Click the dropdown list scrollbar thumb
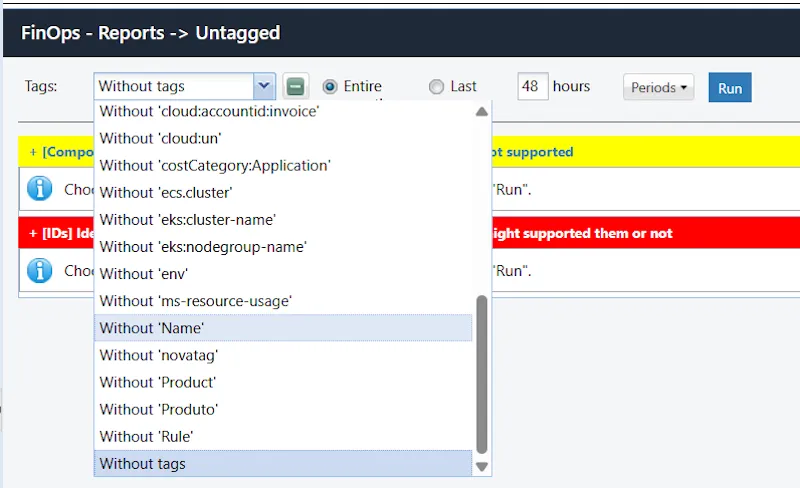 pos(482,372)
